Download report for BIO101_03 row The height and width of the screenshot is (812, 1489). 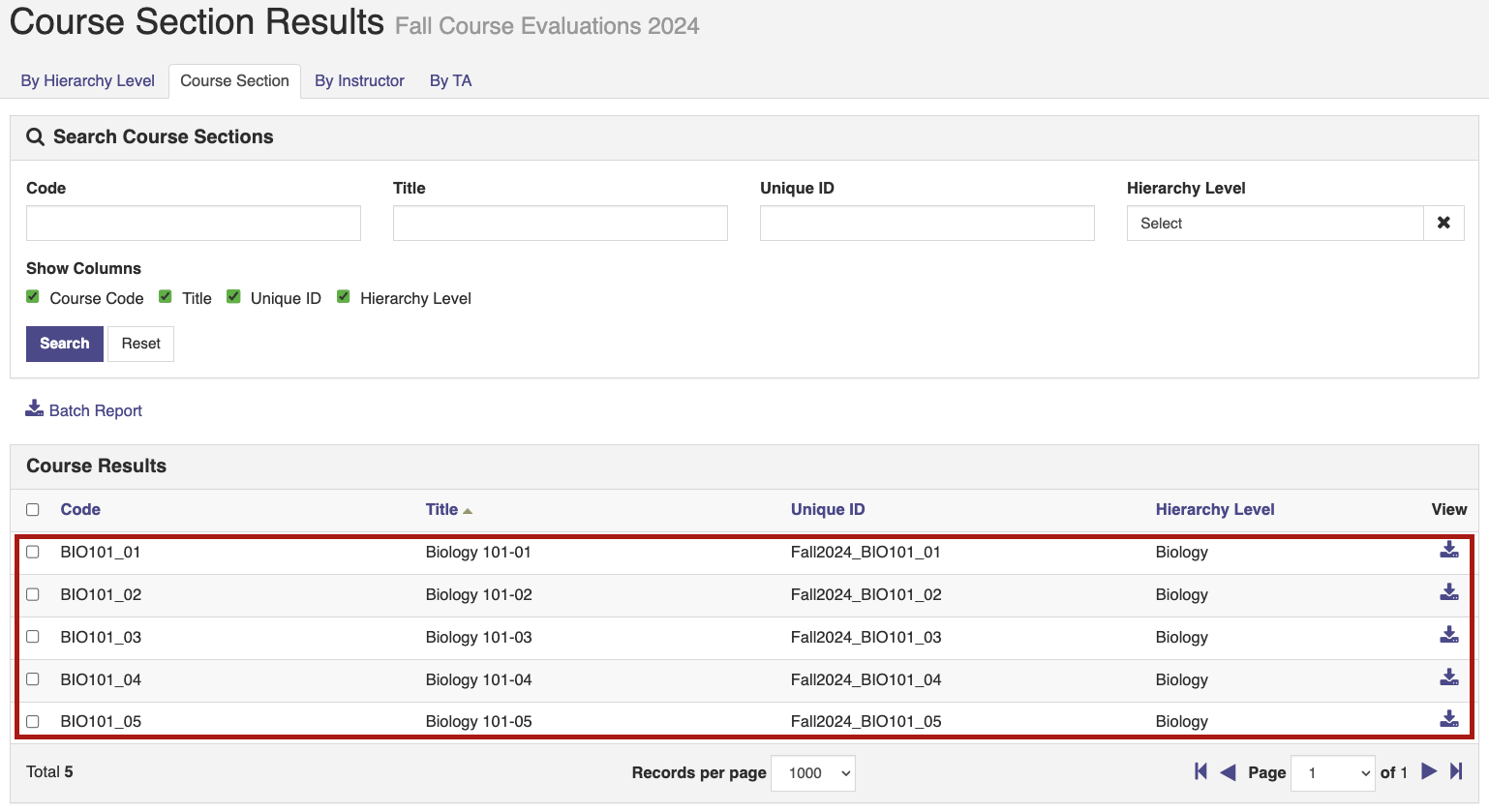click(1448, 634)
